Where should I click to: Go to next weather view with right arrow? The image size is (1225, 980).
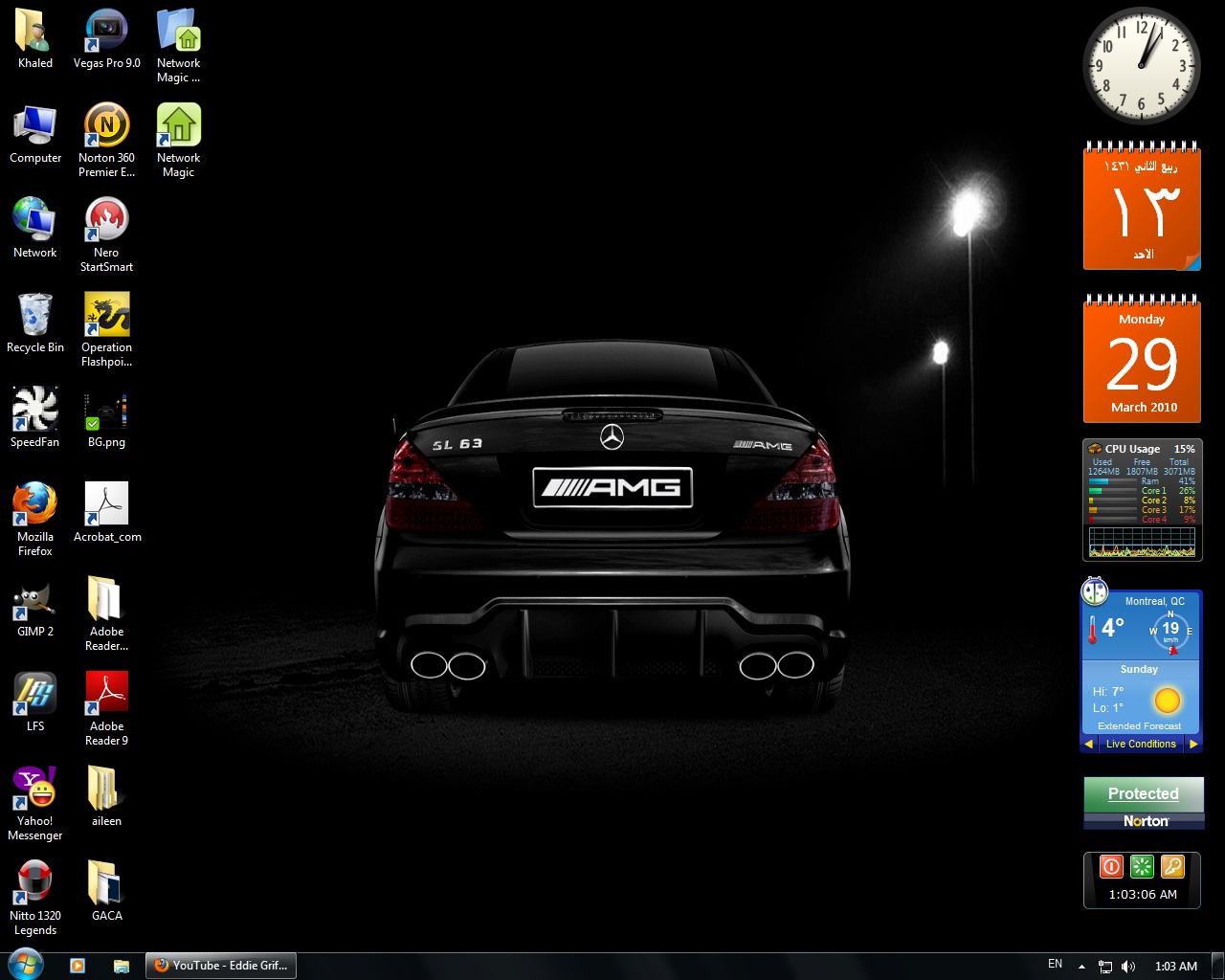pos(1193,744)
